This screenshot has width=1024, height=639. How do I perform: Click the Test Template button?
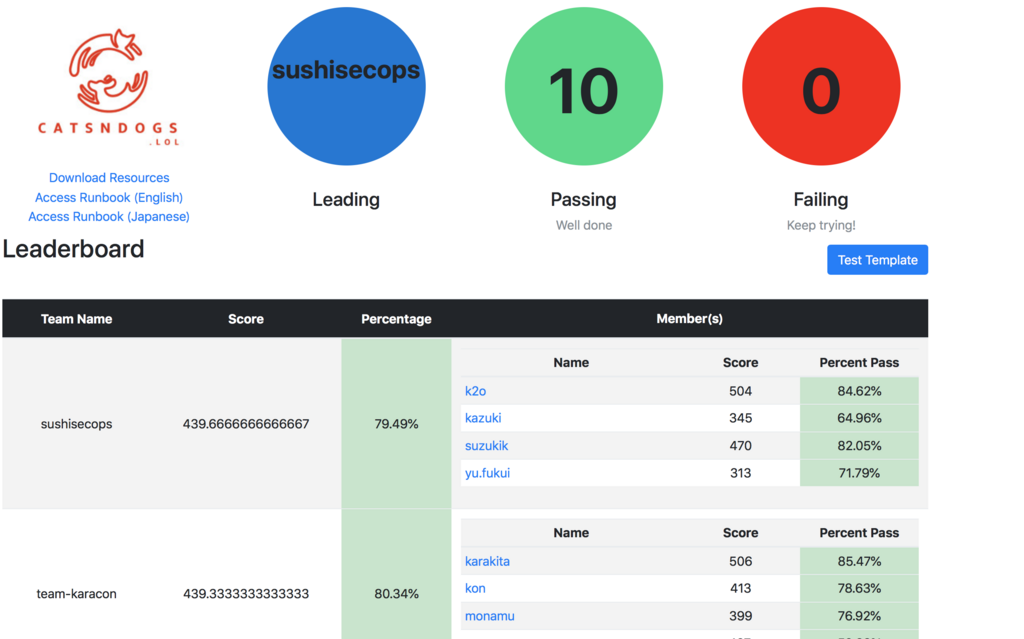[877, 260]
